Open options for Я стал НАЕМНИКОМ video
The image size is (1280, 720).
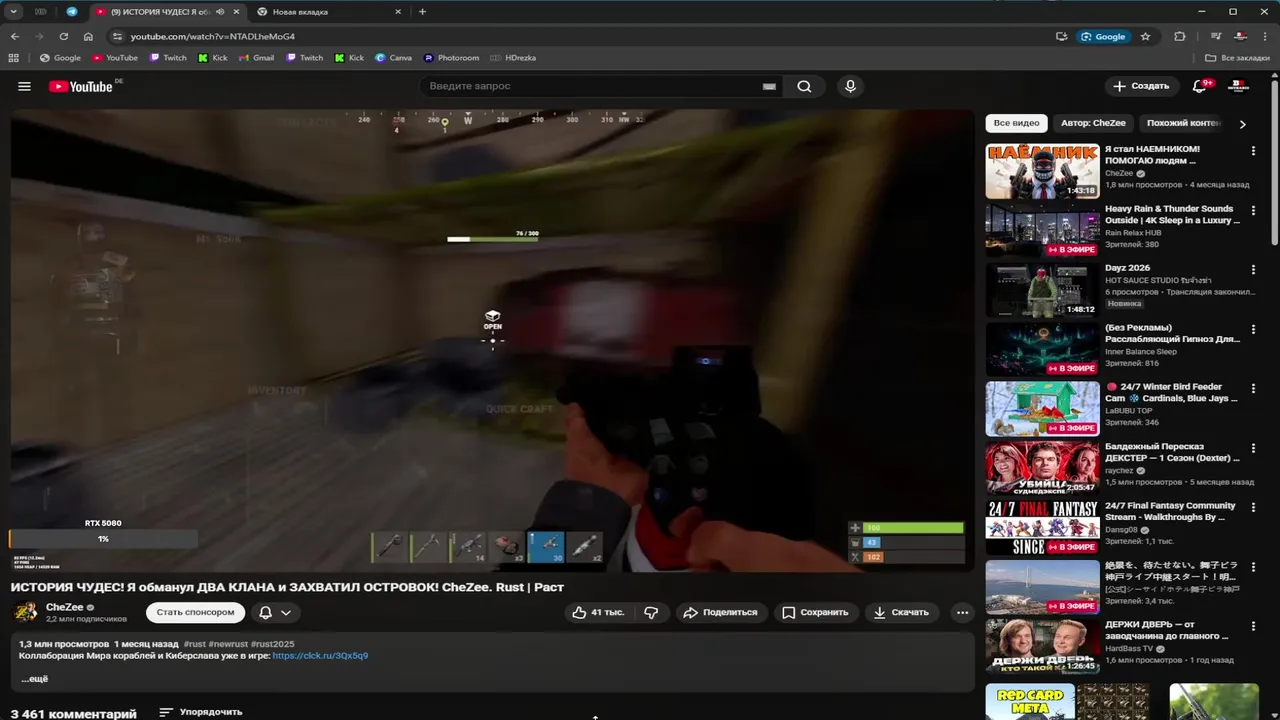1253,150
